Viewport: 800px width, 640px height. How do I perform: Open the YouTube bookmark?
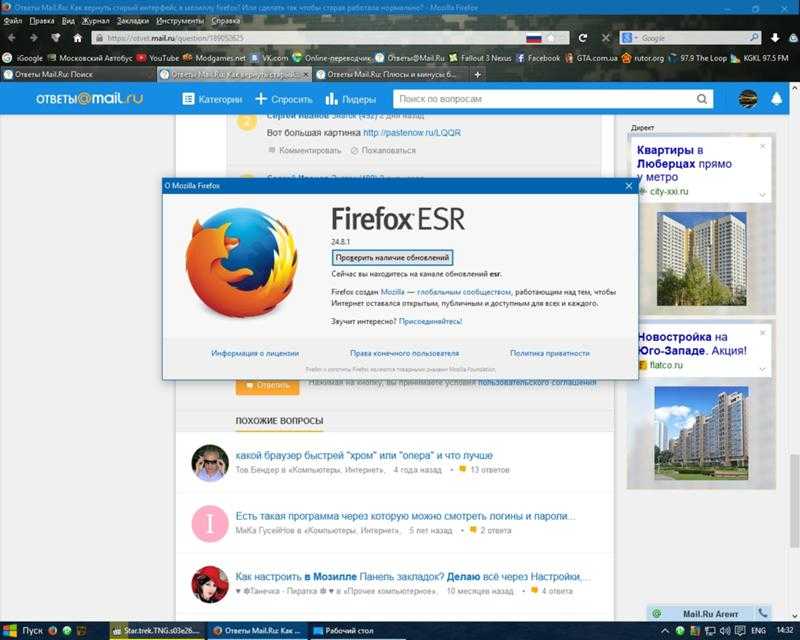tap(158, 58)
